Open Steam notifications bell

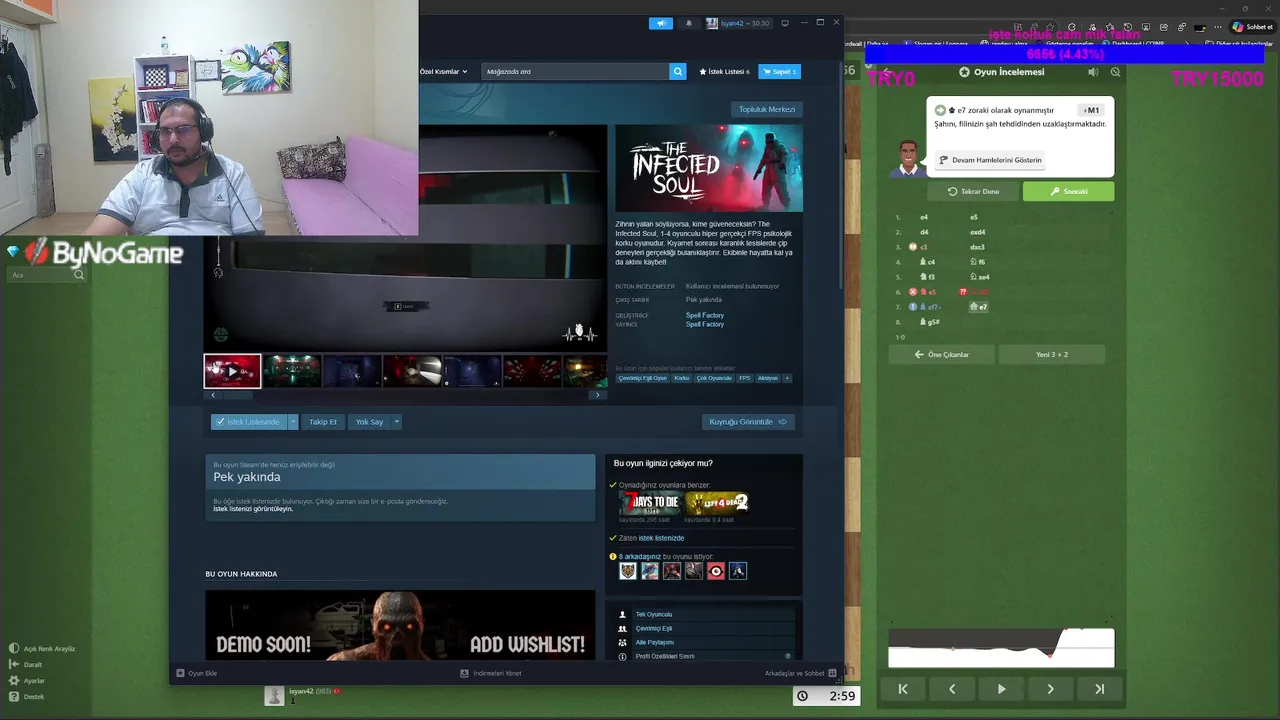point(688,23)
